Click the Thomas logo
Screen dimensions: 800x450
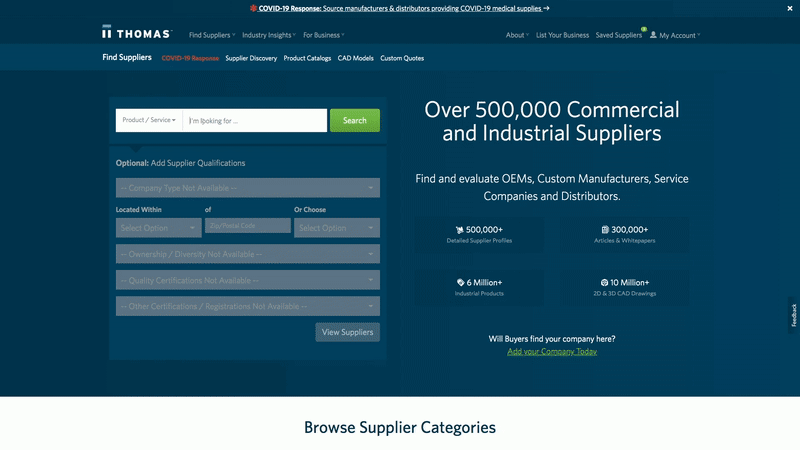coord(137,34)
